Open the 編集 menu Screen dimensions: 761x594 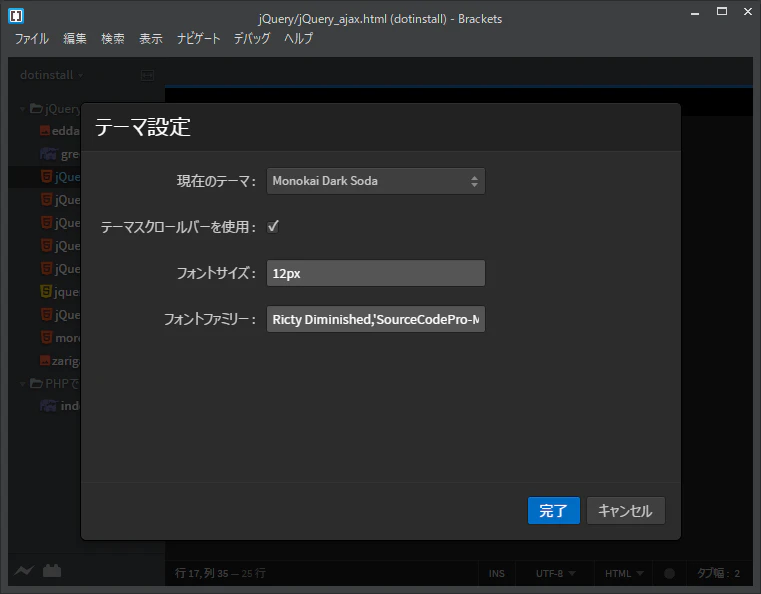point(75,38)
